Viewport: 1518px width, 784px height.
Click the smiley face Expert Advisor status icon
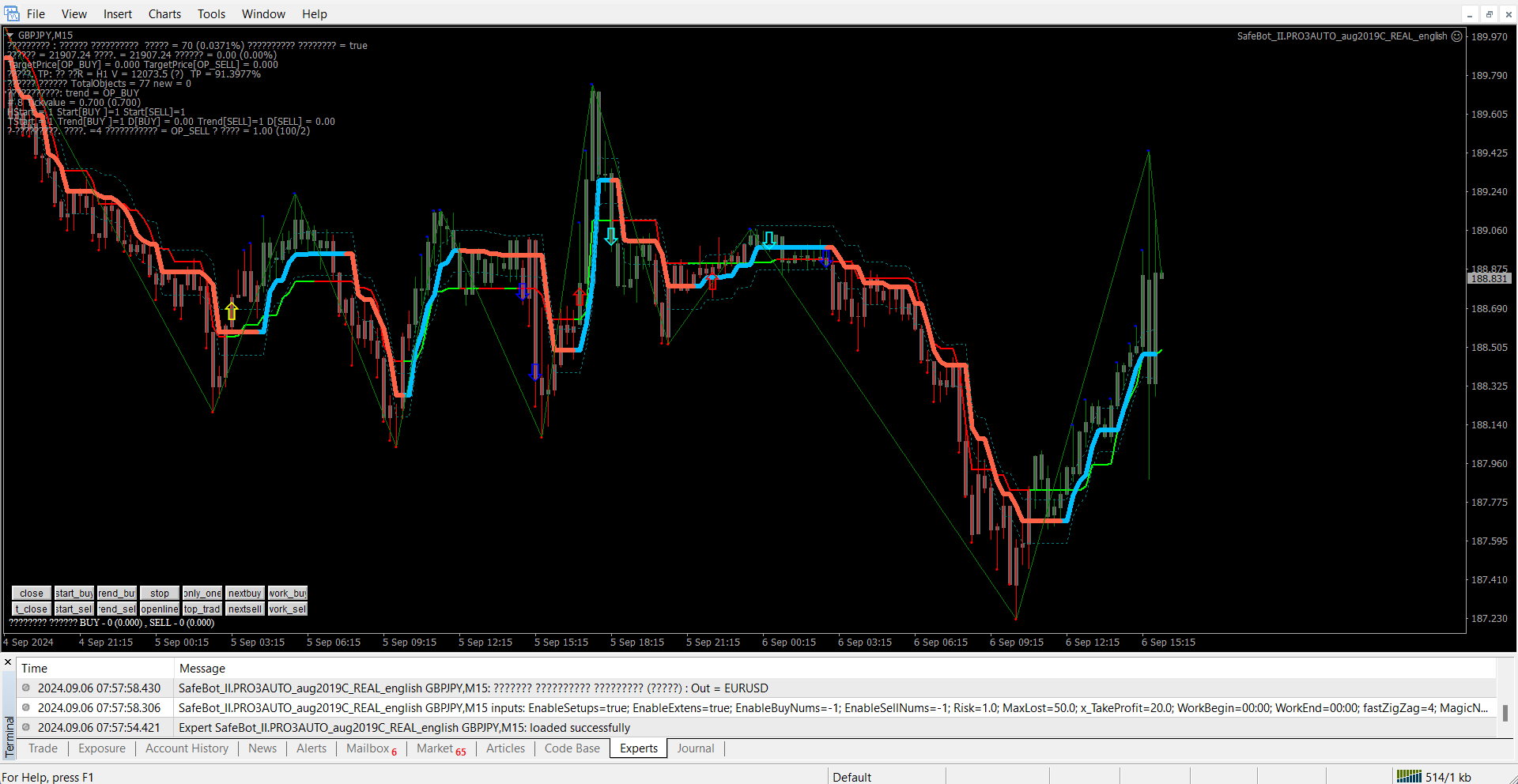[x=1456, y=36]
